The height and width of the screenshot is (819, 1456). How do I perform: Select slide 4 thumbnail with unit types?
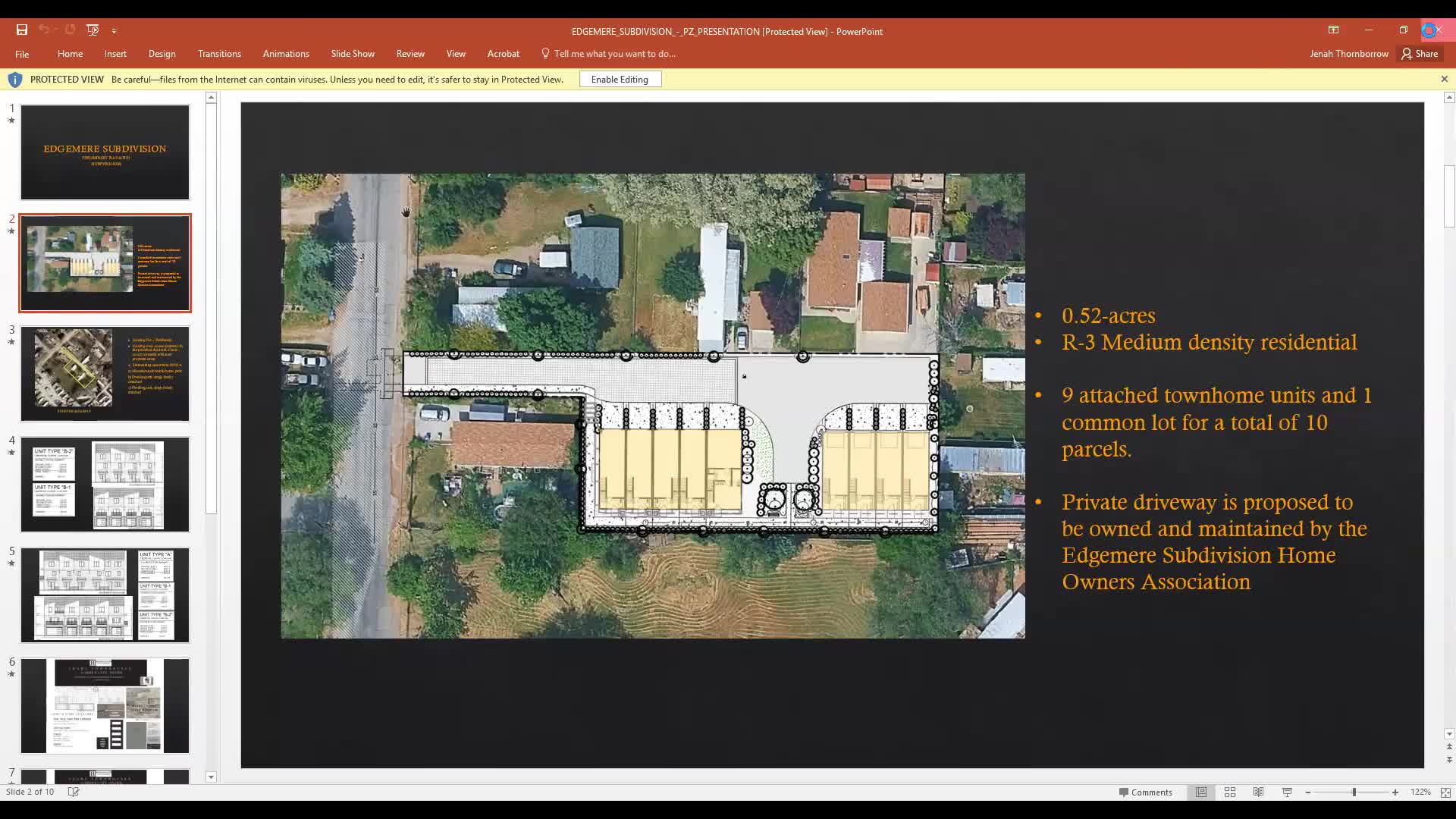pyautogui.click(x=105, y=484)
